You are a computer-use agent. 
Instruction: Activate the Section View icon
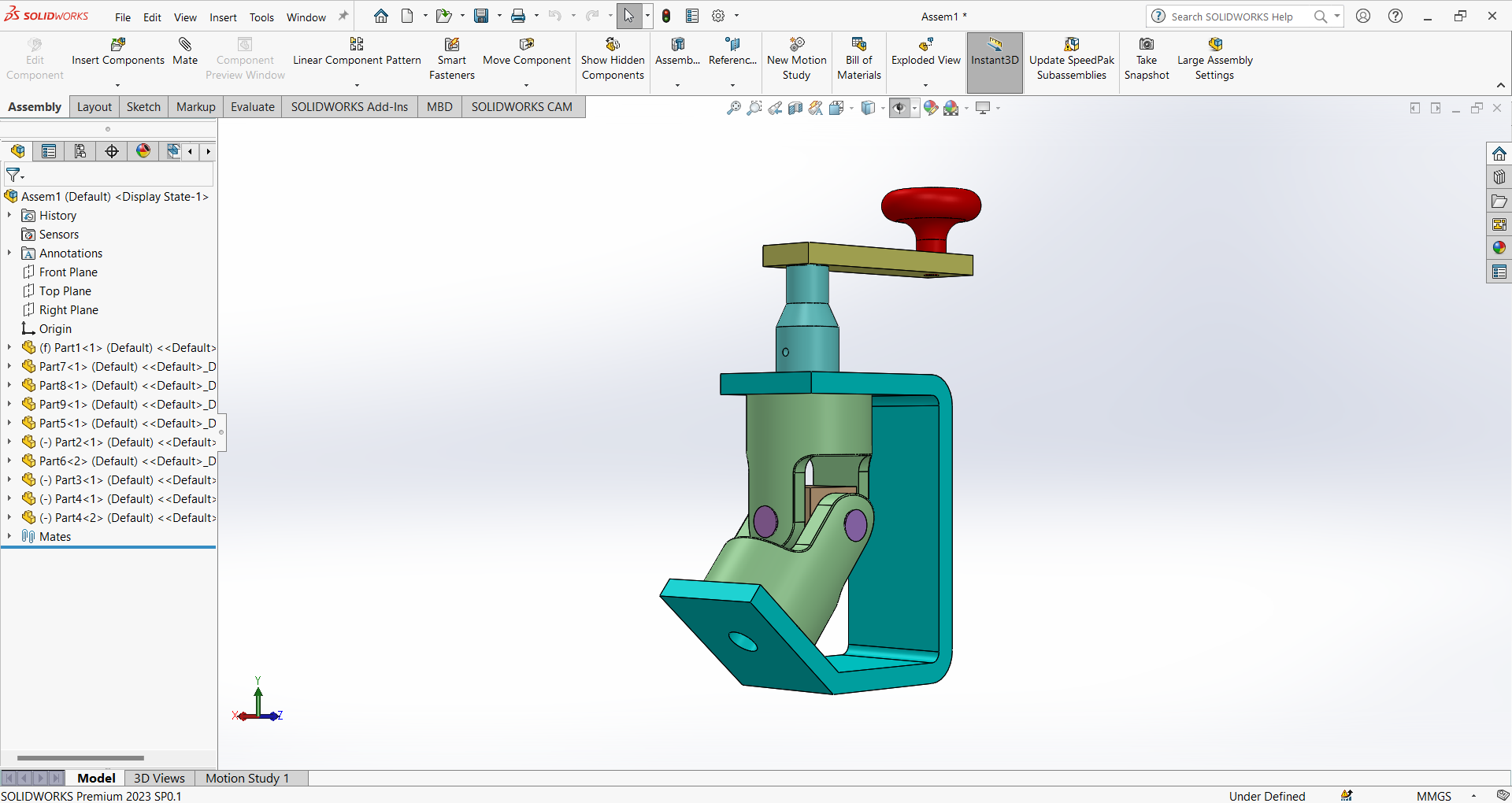pos(795,109)
